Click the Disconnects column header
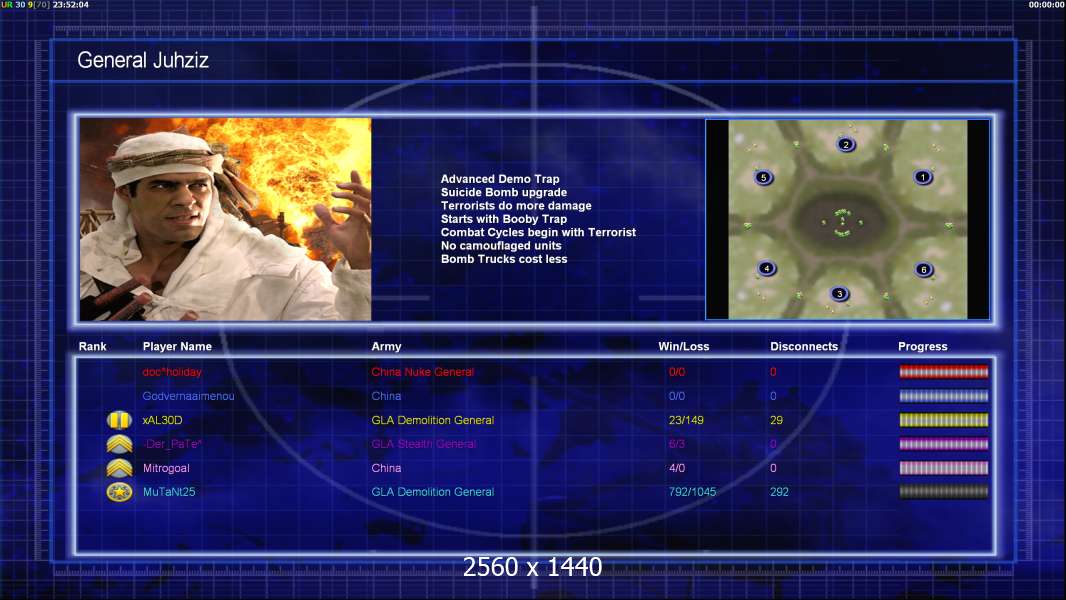 pyautogui.click(x=804, y=347)
